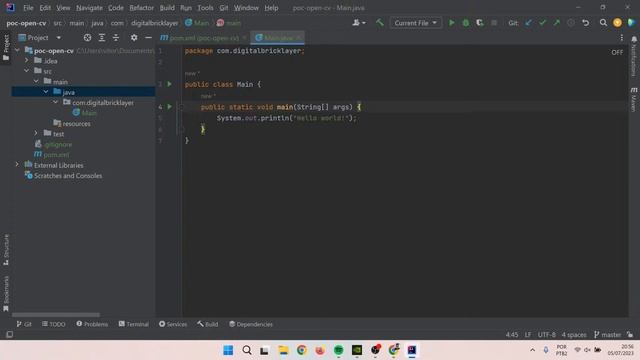Toggle the OFF inspection indicator in editor
The height and width of the screenshot is (360, 640).
617,52
